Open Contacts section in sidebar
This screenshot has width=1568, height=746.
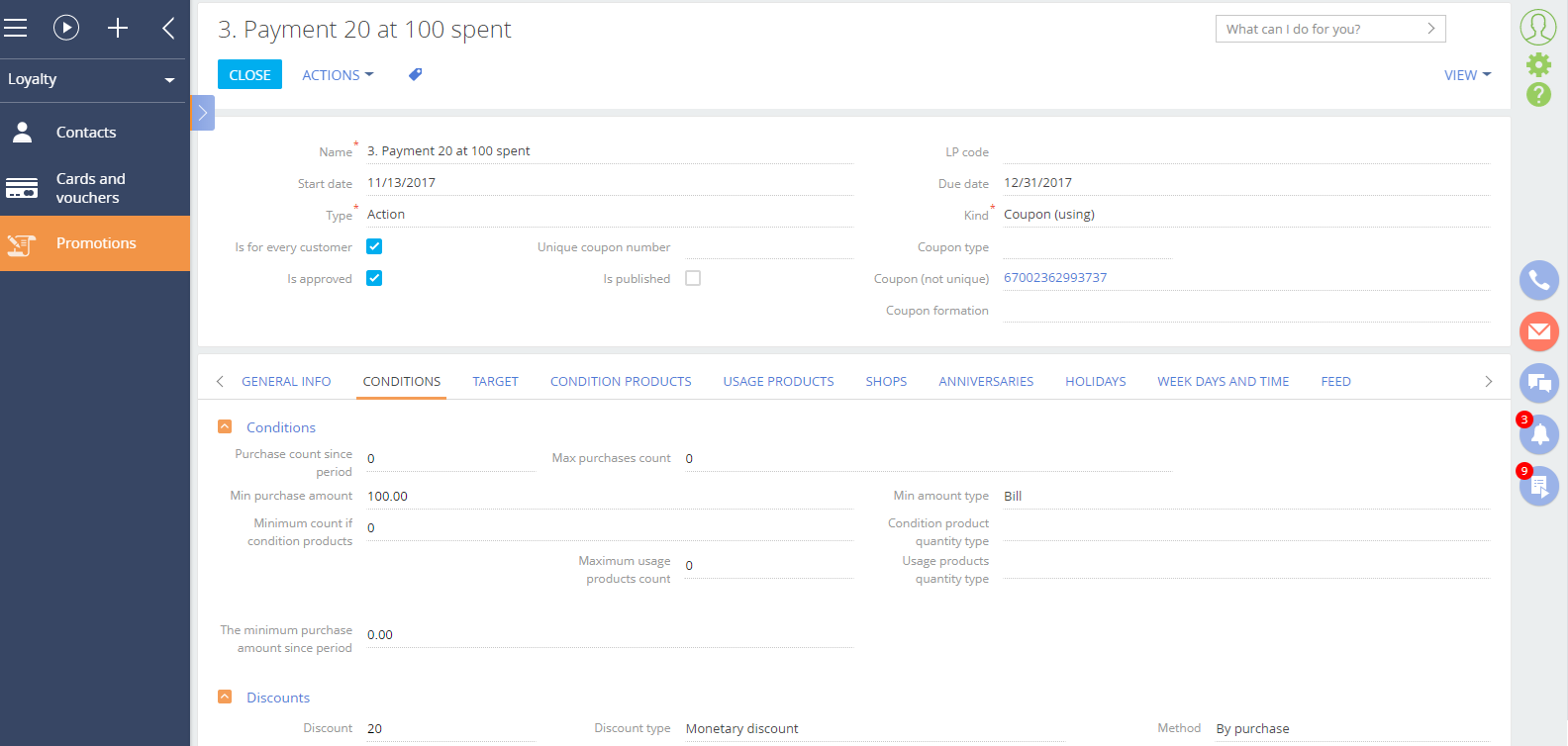tap(95, 133)
